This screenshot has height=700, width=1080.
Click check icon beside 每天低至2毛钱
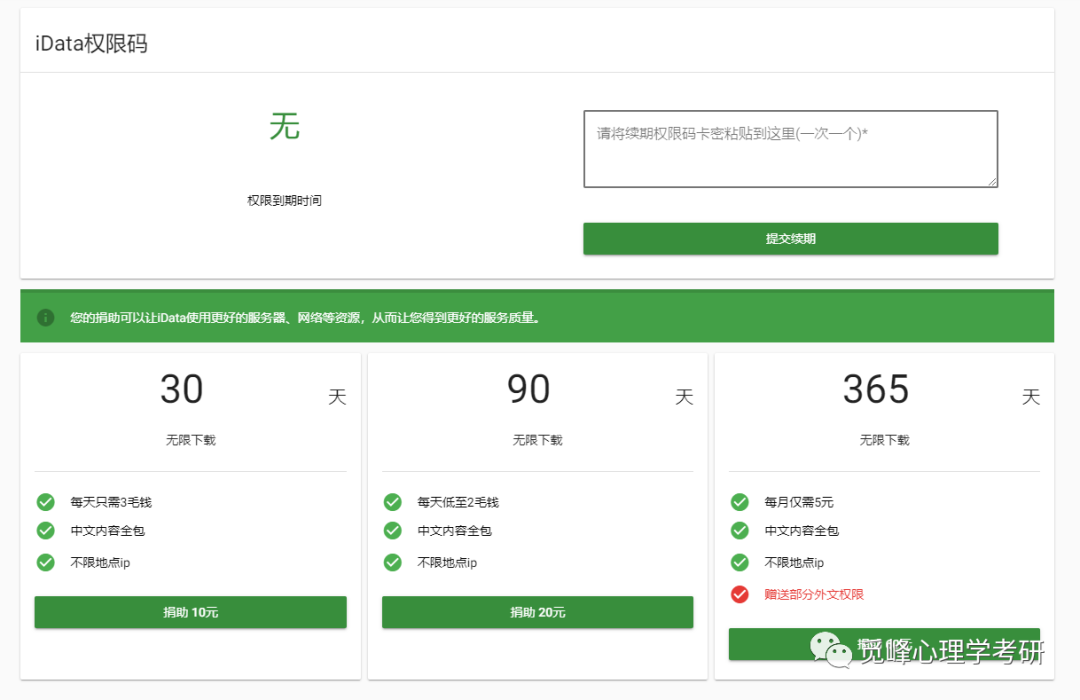393,502
